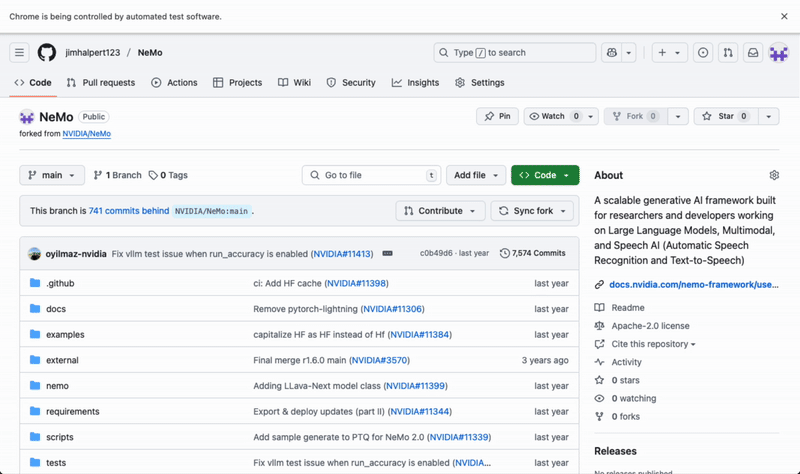Open the NVIDIA#11398 pull request link
Viewport: 800px width, 474px height.
tap(356, 283)
